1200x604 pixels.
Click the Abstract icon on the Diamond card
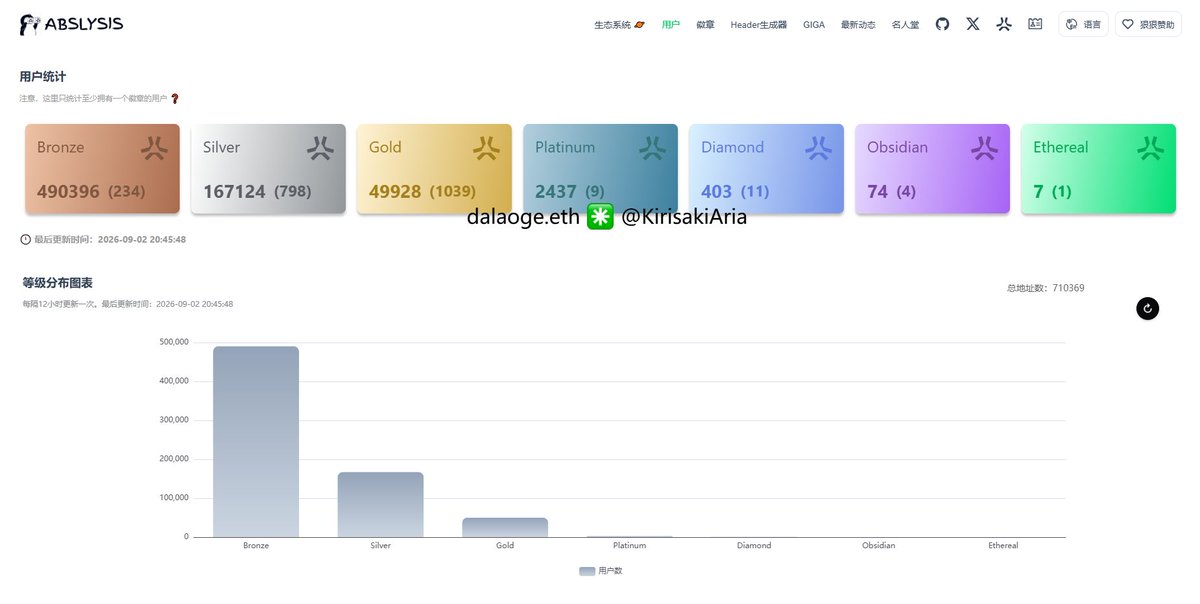(818, 148)
